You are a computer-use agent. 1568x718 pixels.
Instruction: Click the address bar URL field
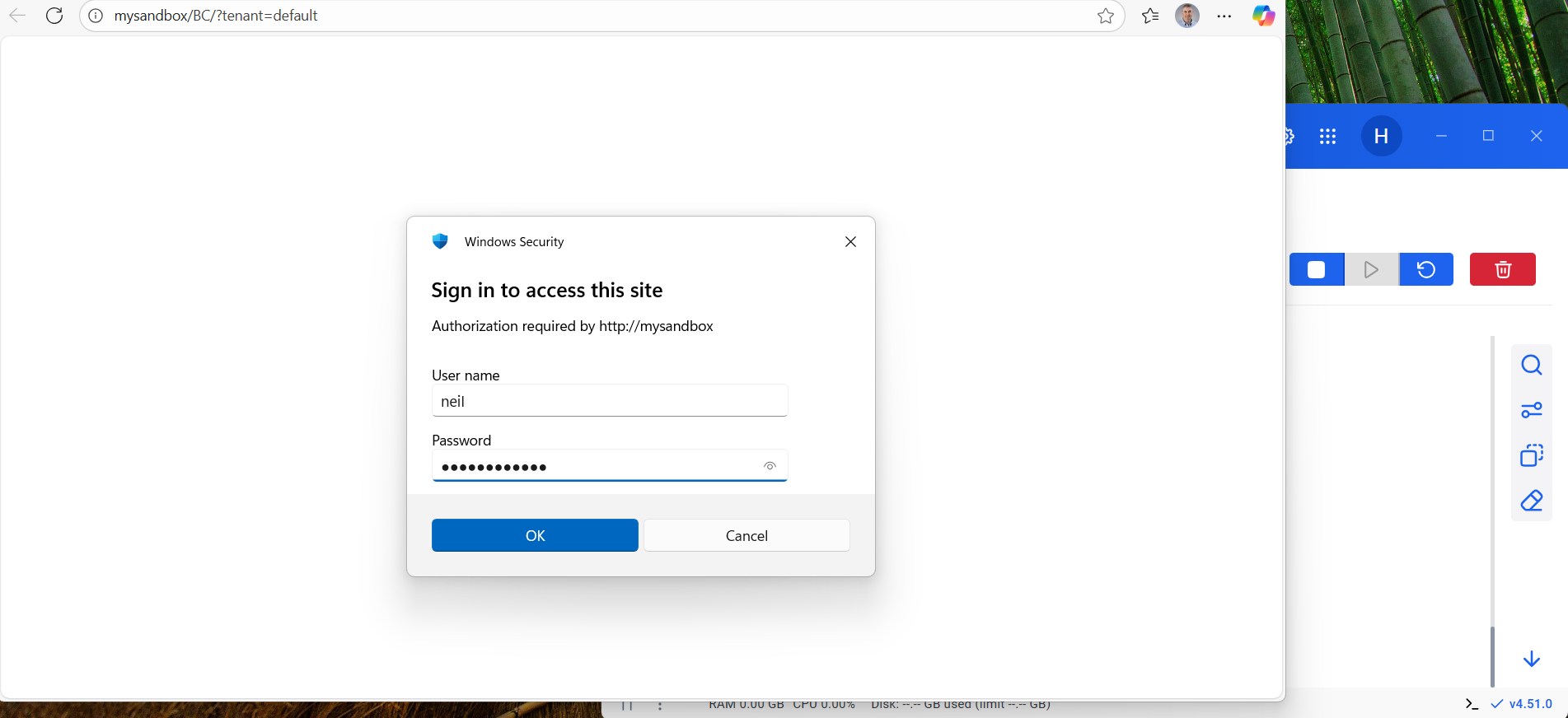tap(601, 16)
